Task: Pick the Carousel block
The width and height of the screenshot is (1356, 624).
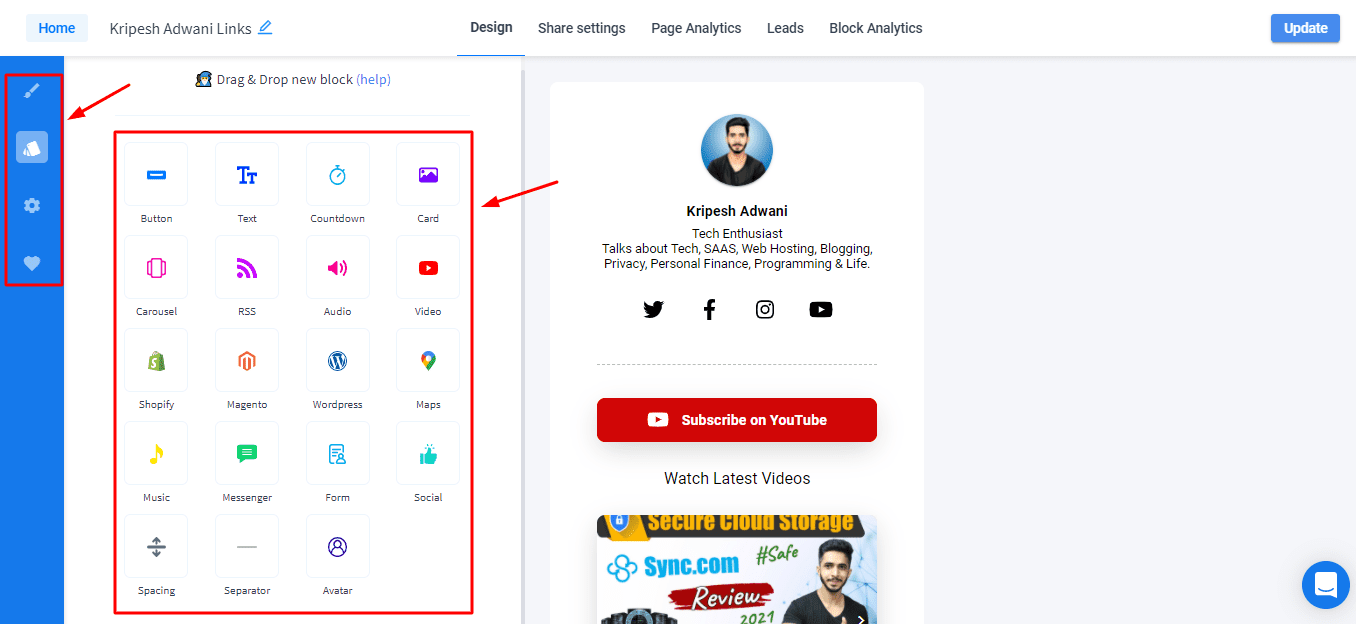Action: point(156,268)
